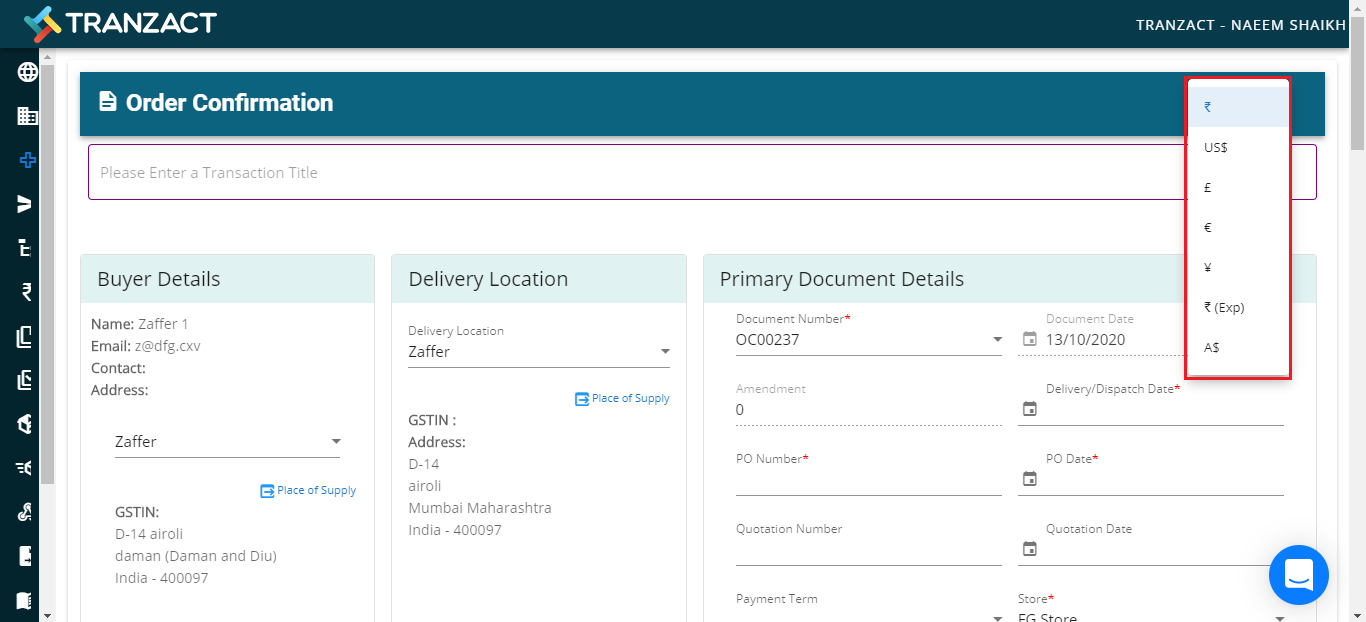Click the TRANZACT logo
Image resolution: width=1366 pixels, height=622 pixels.
pos(121,23)
